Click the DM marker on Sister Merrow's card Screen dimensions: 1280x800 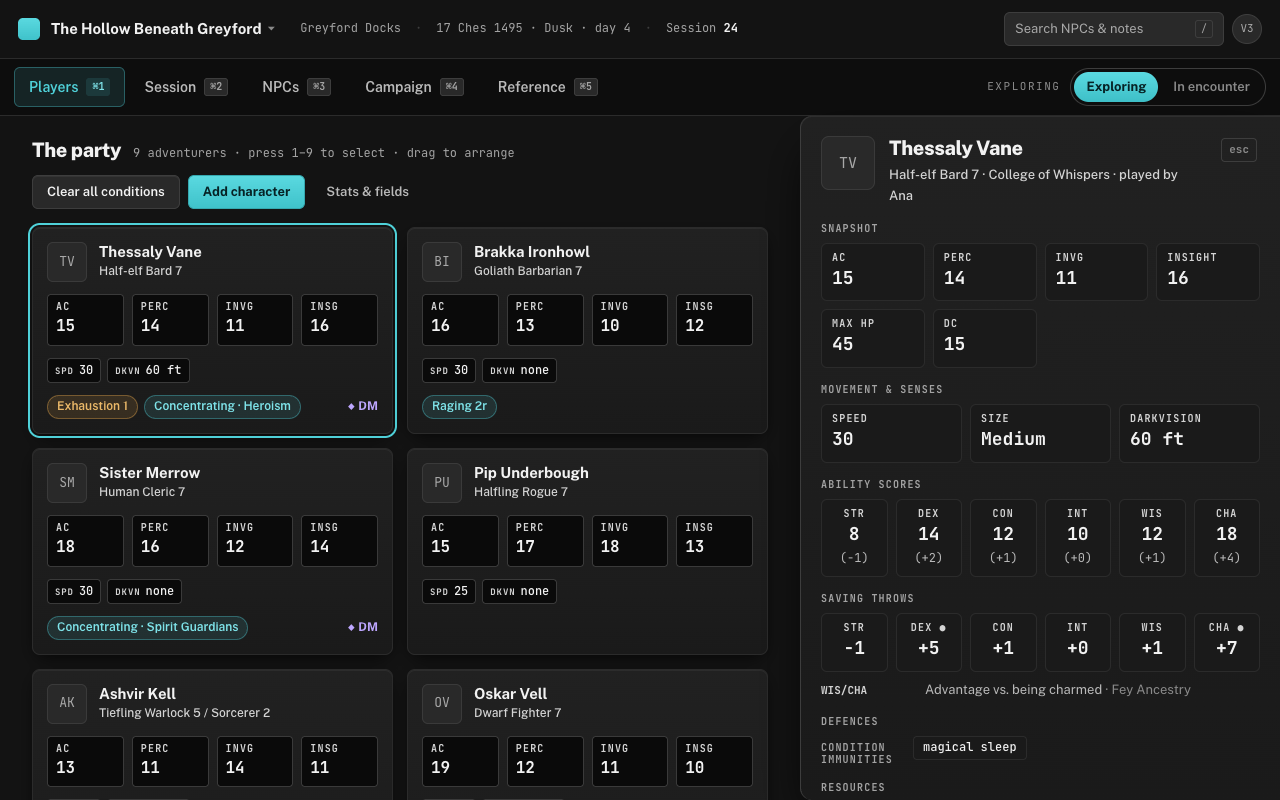point(363,627)
